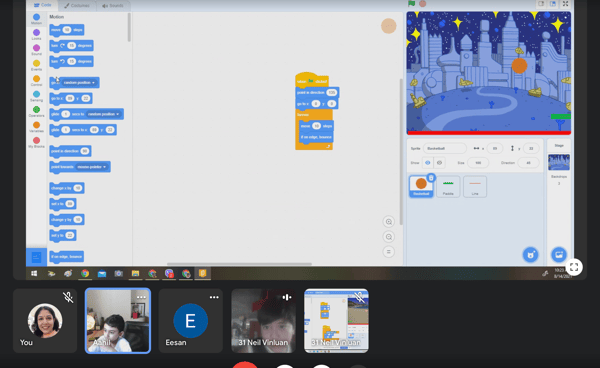Viewport: 600px width, 368px height.
Task: Click the red stop button
Action: click(423, 3)
